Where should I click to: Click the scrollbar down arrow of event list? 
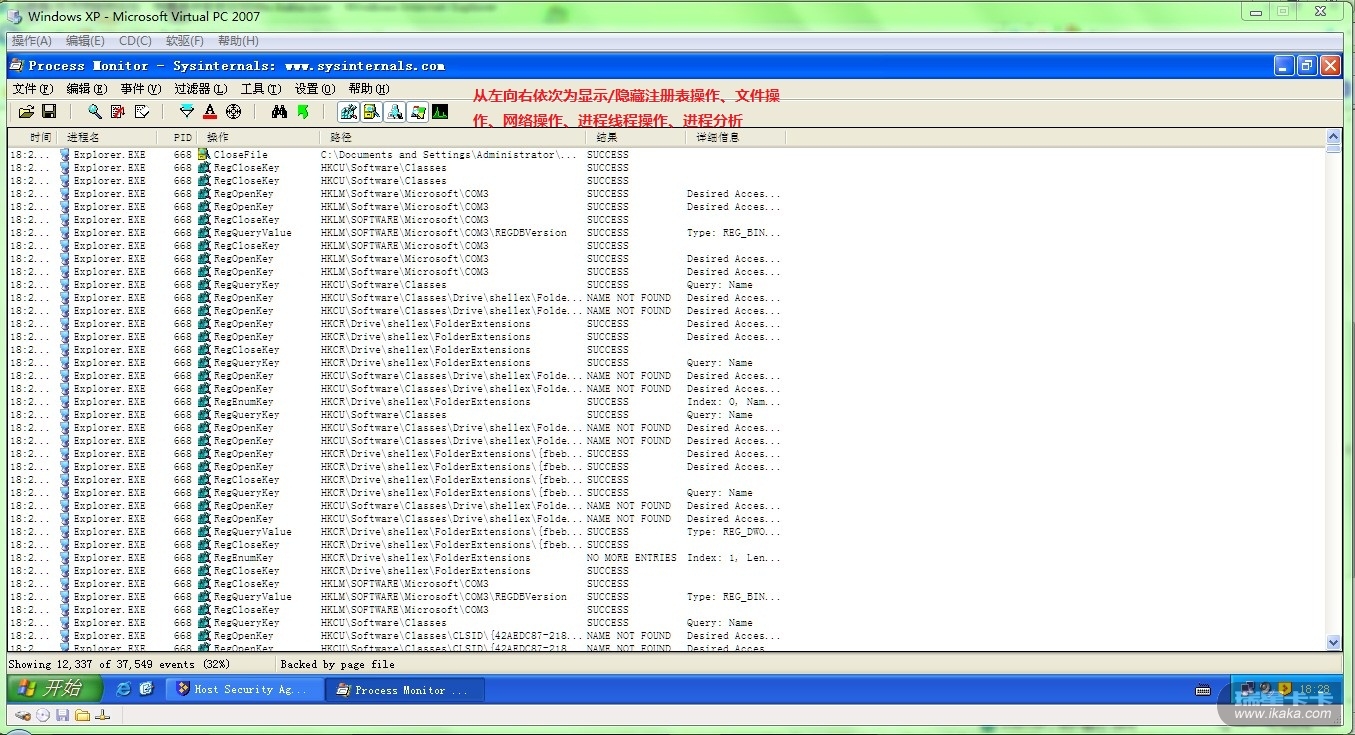pyautogui.click(x=1333, y=642)
